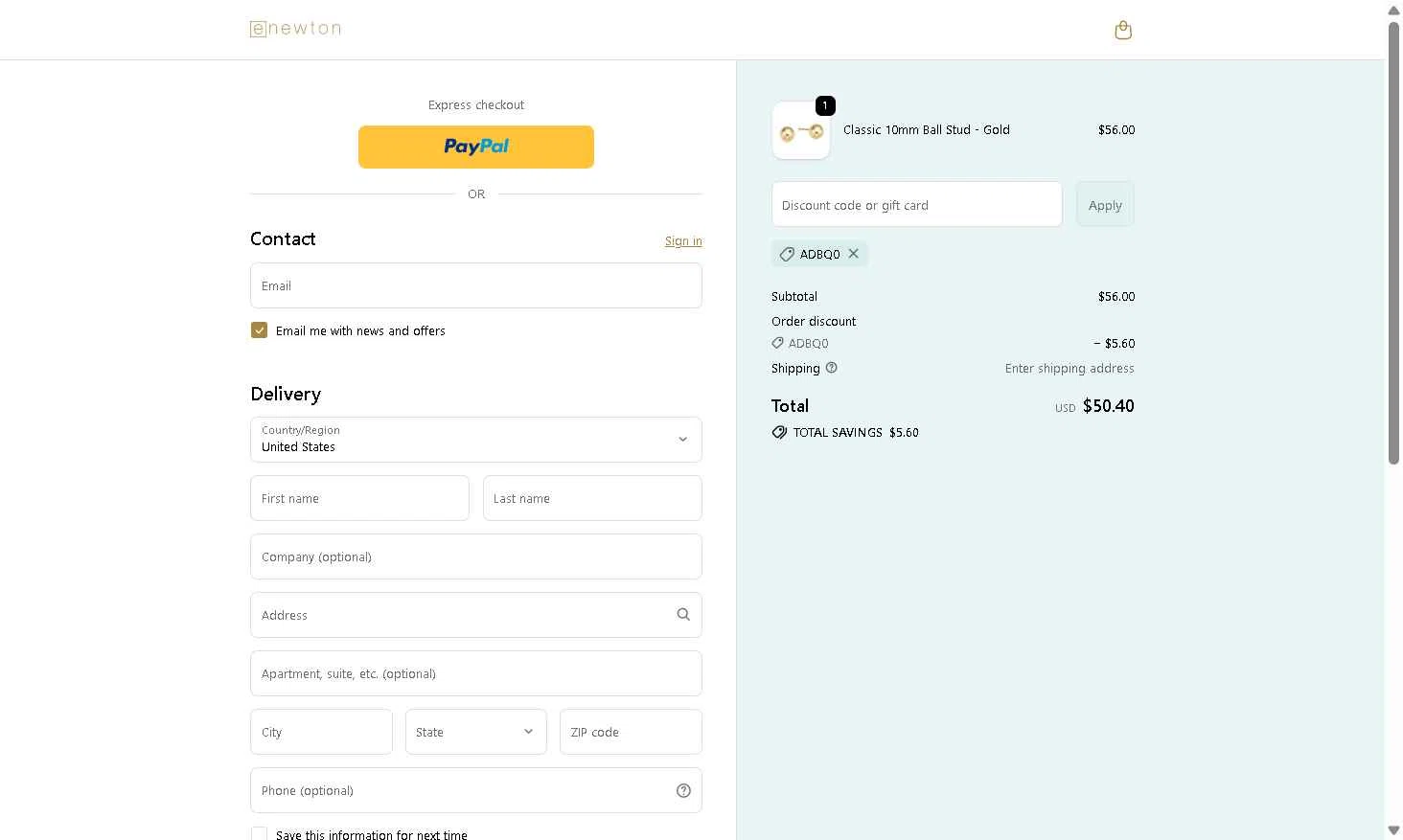
Task: Remove the ADBQ0 discount code tag
Action: click(x=853, y=254)
